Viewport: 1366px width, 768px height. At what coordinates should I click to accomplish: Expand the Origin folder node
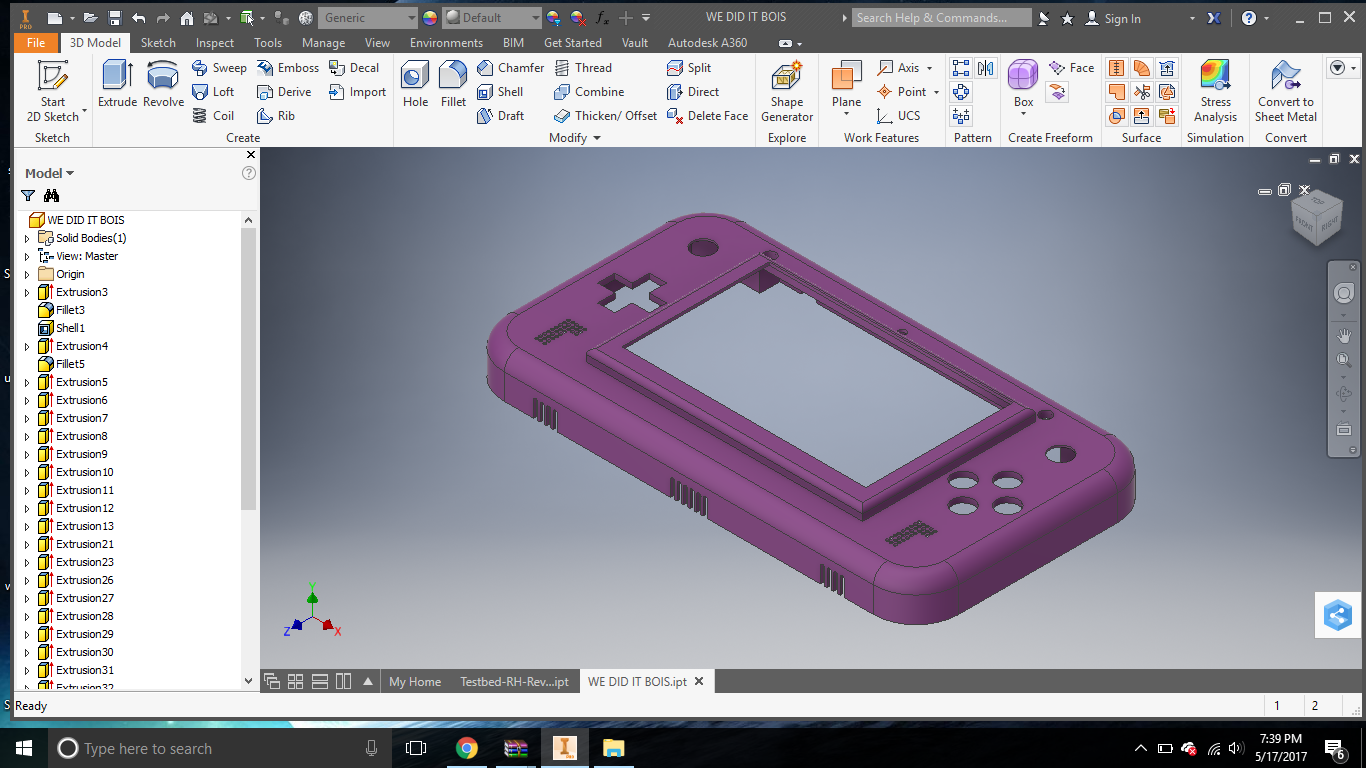coord(27,274)
